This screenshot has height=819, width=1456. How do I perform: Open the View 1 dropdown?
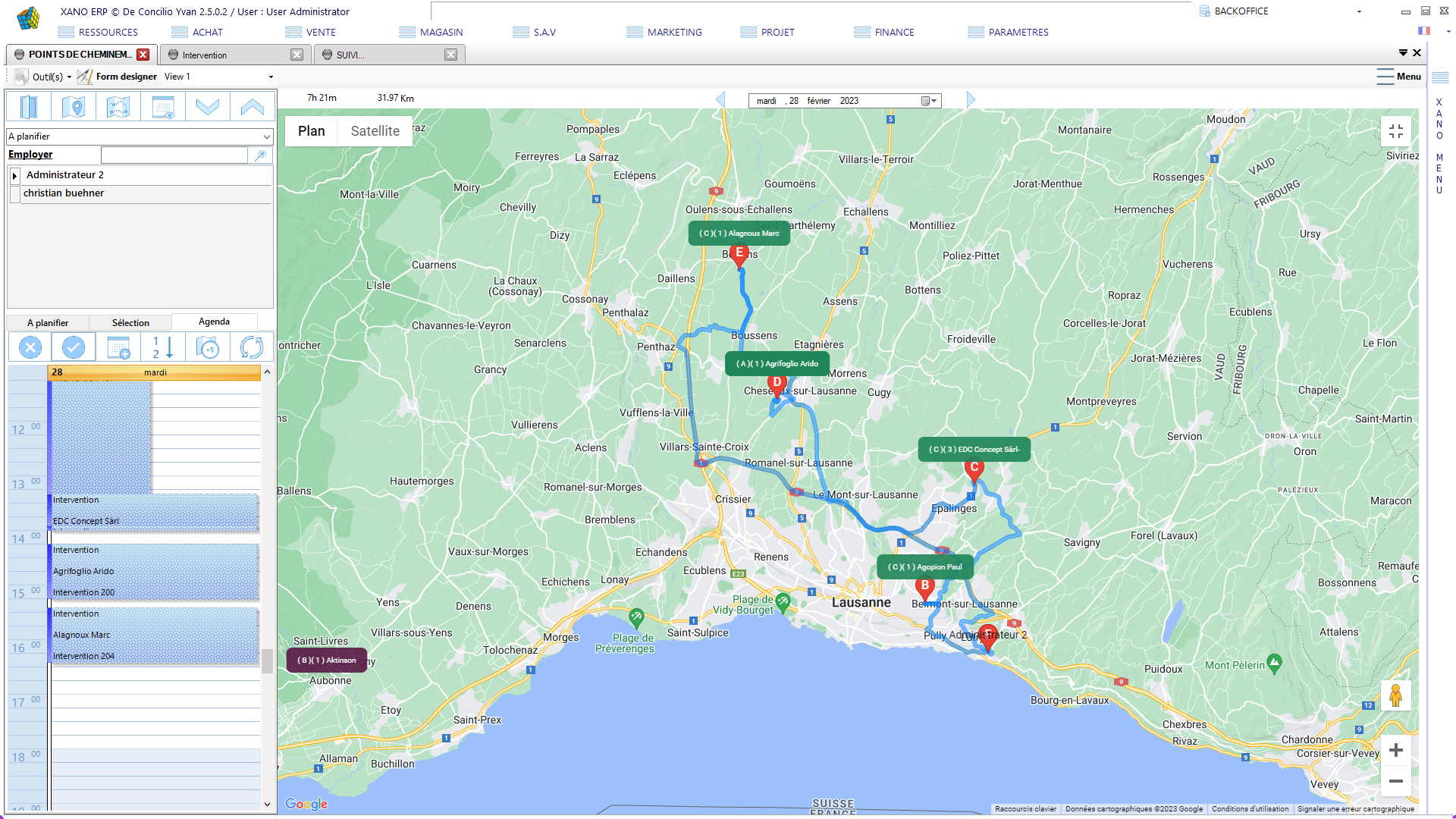point(271,77)
